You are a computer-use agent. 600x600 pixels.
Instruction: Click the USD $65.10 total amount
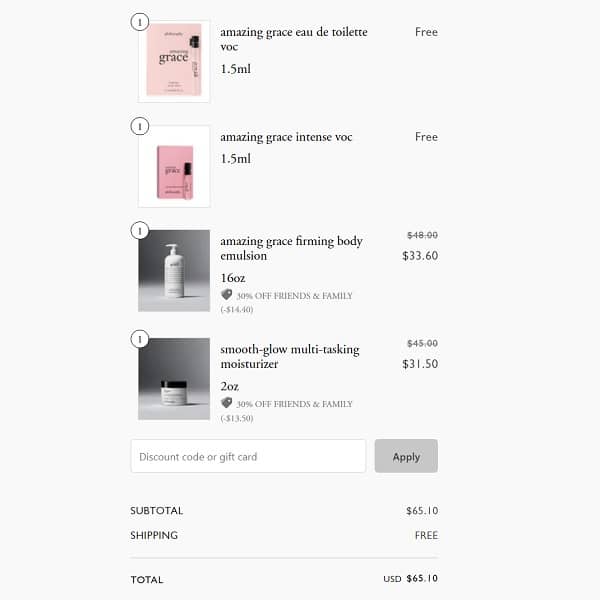pos(411,579)
